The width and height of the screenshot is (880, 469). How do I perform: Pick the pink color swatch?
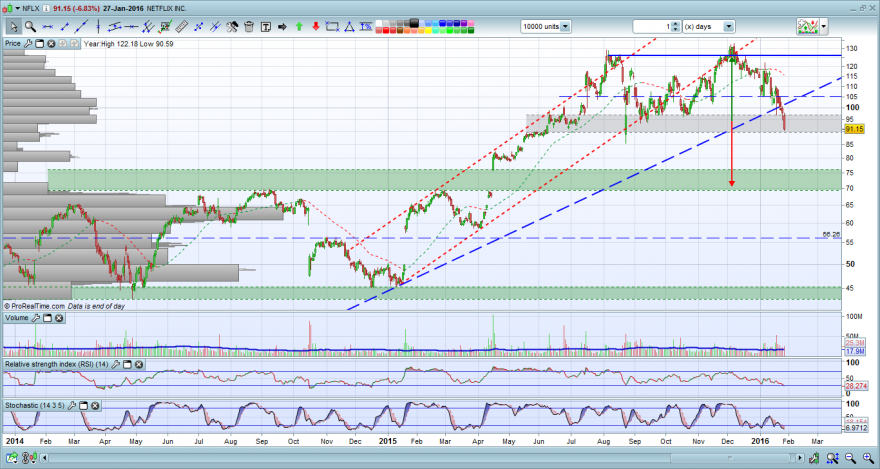[471, 23]
